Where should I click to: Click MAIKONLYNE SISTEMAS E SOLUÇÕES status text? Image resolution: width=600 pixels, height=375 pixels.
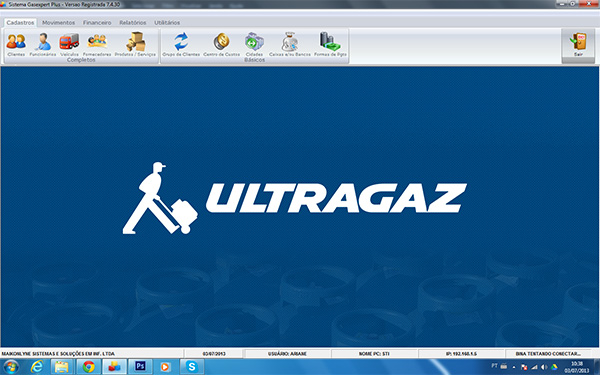coord(58,354)
